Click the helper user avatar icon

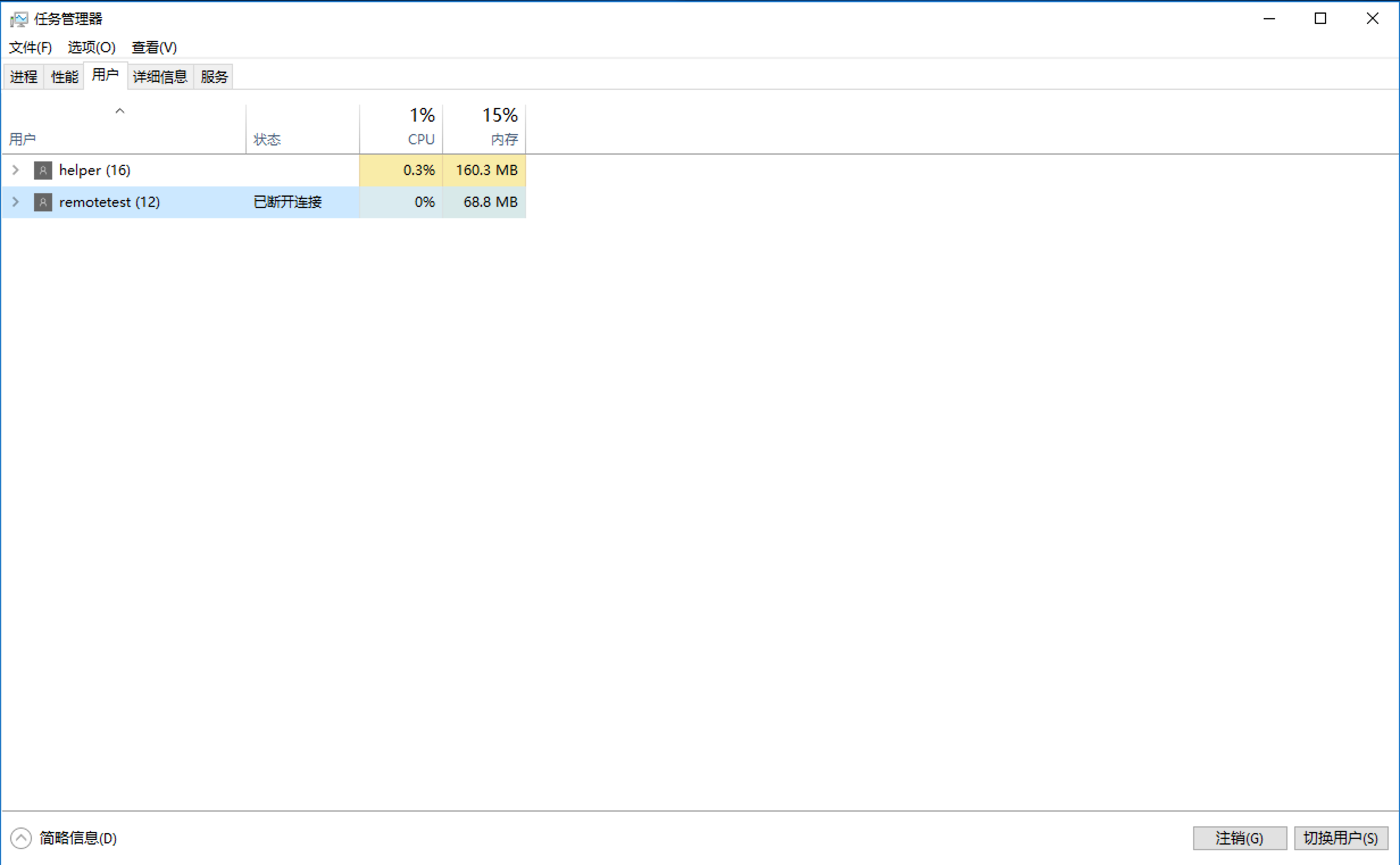click(x=43, y=170)
